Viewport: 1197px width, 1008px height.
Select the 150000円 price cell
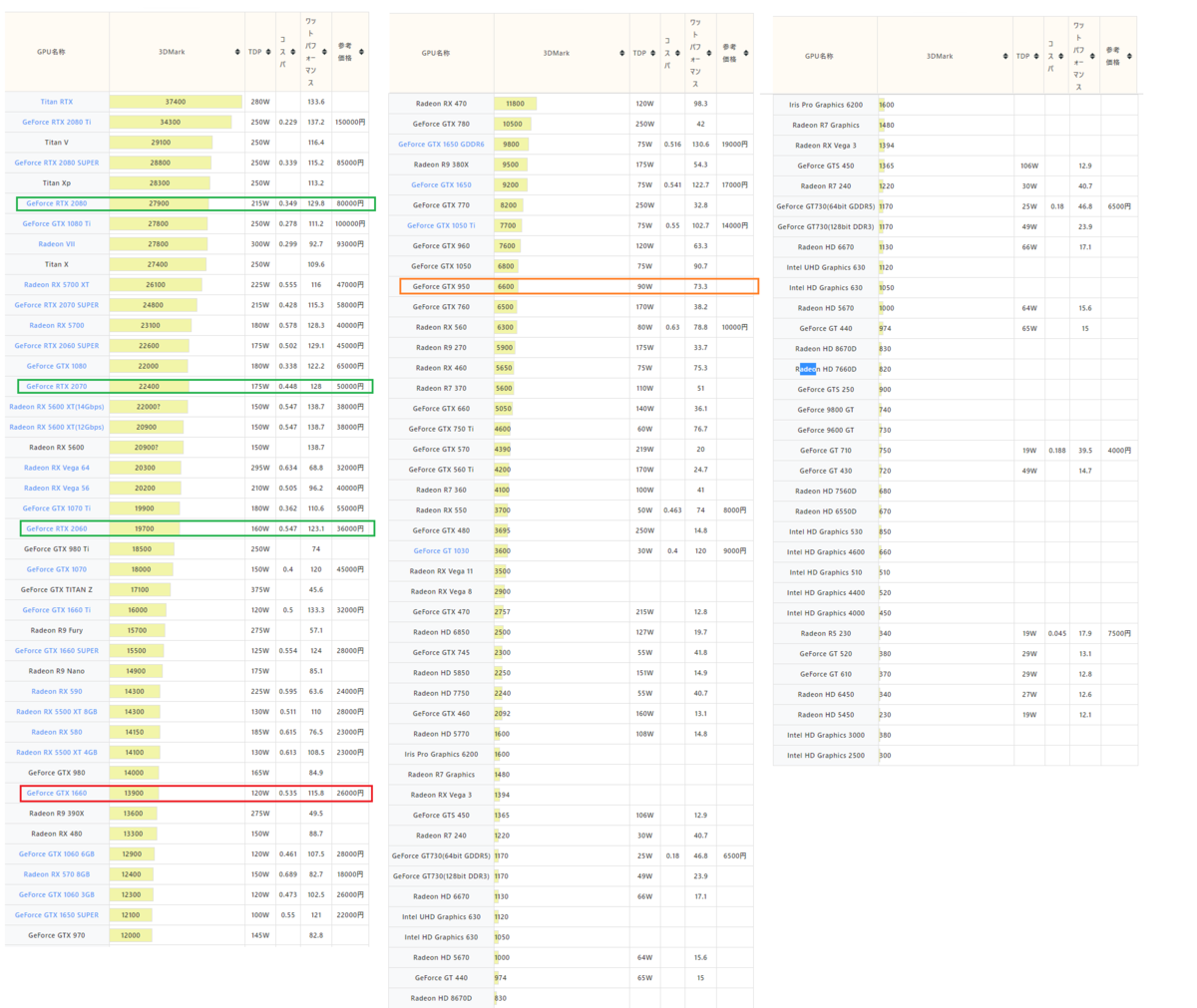click(349, 122)
